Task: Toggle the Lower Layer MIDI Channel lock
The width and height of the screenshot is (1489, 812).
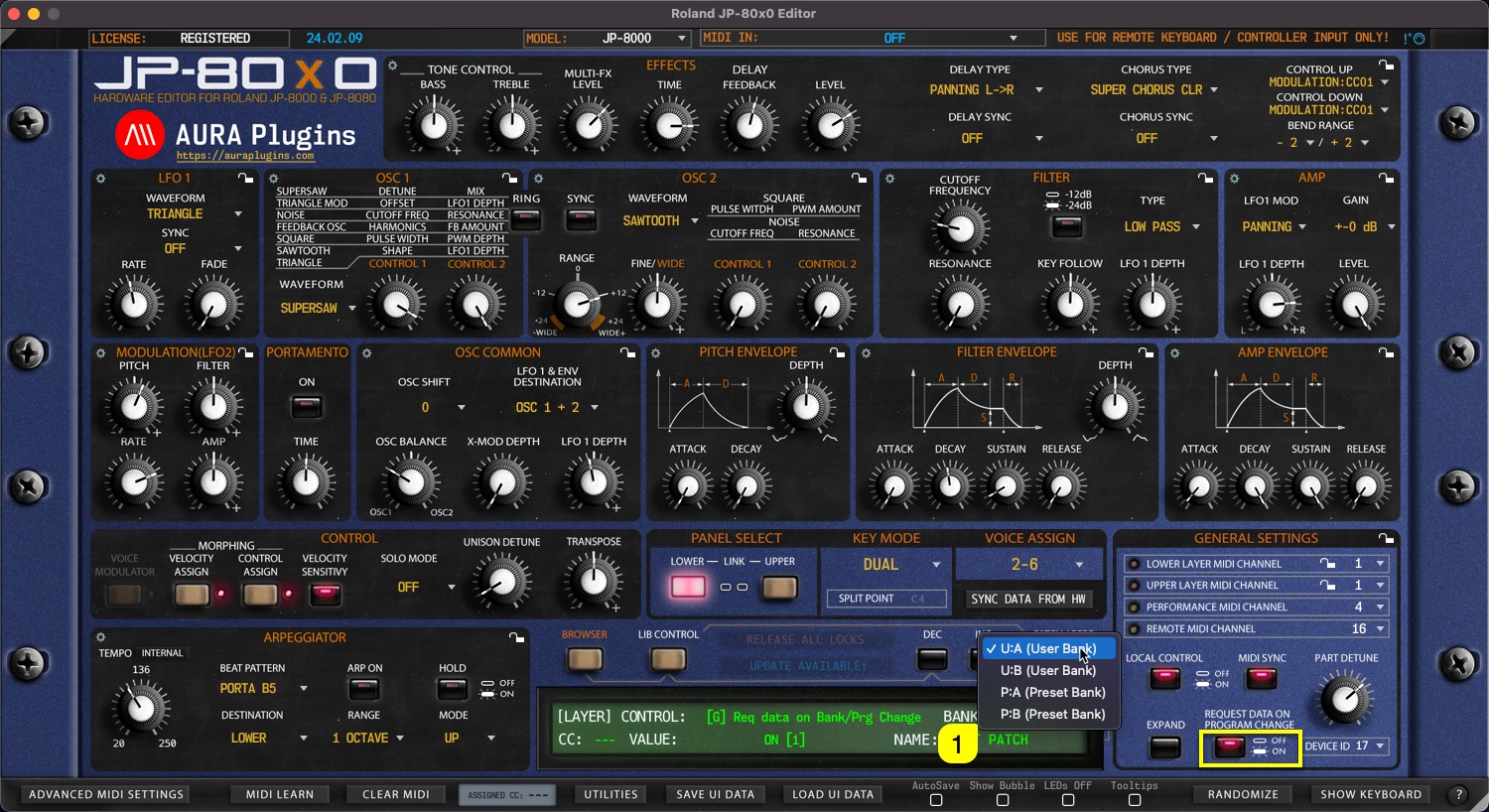Action: pos(1327,563)
